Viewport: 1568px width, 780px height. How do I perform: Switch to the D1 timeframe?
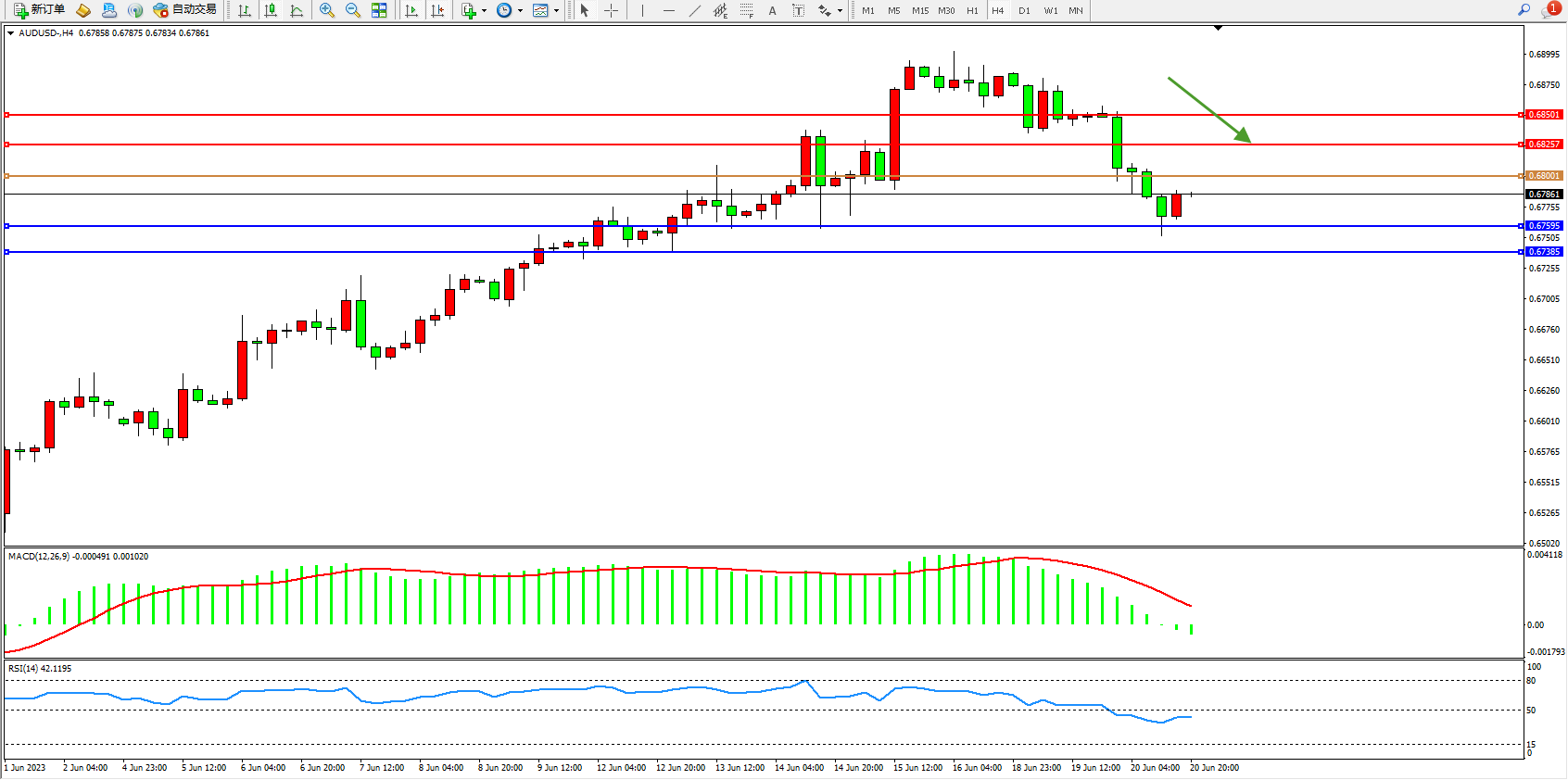1024,10
